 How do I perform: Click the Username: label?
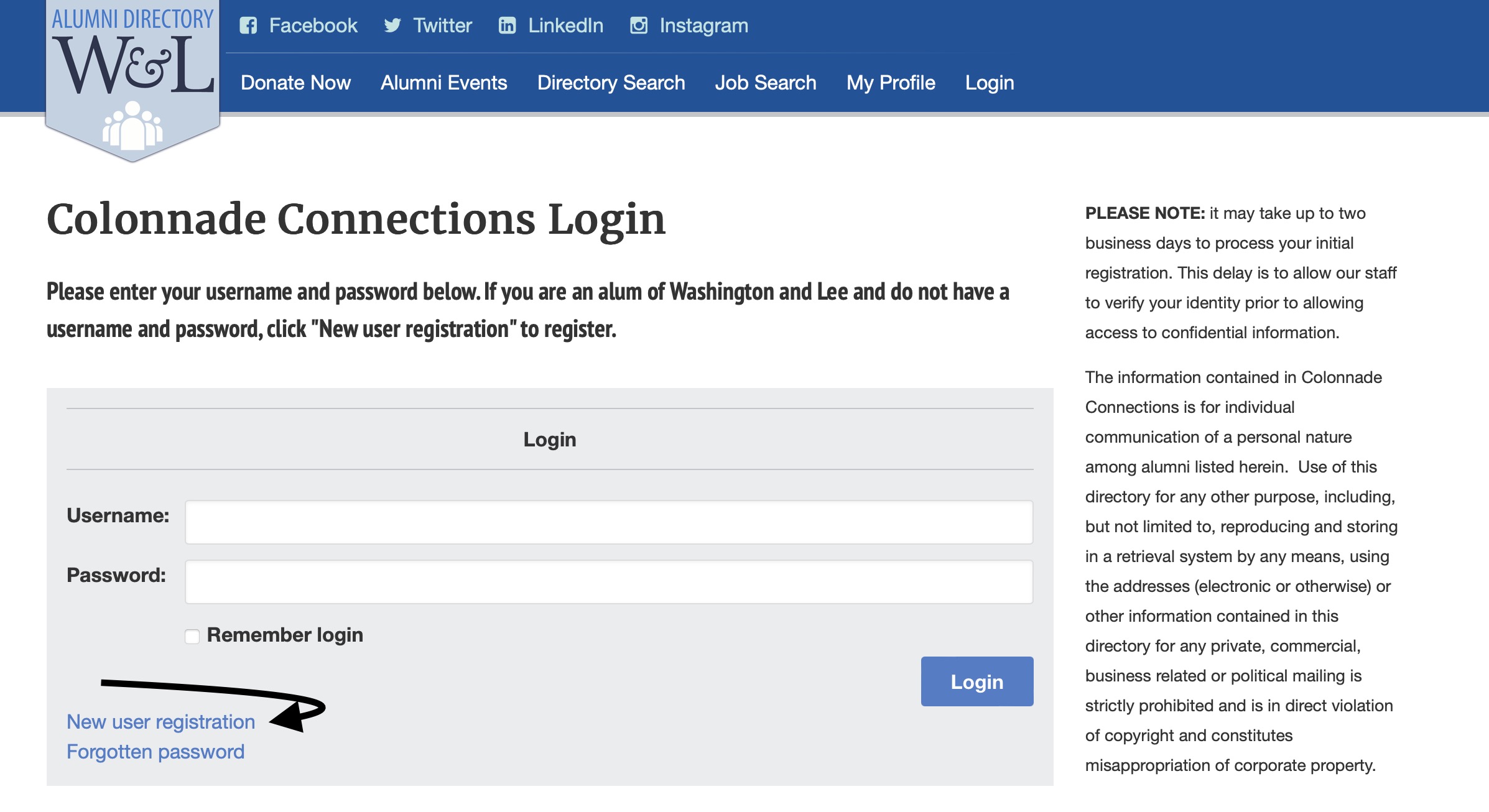coord(118,515)
